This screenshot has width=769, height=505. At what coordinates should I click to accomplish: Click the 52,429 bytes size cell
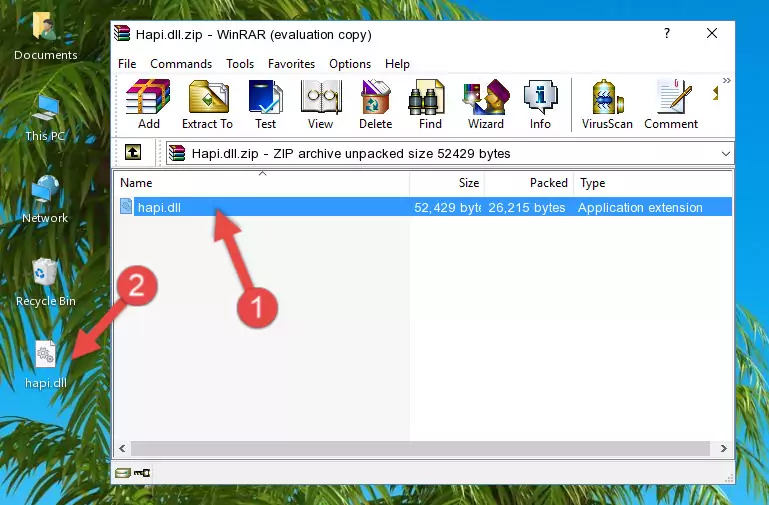[x=447, y=207]
